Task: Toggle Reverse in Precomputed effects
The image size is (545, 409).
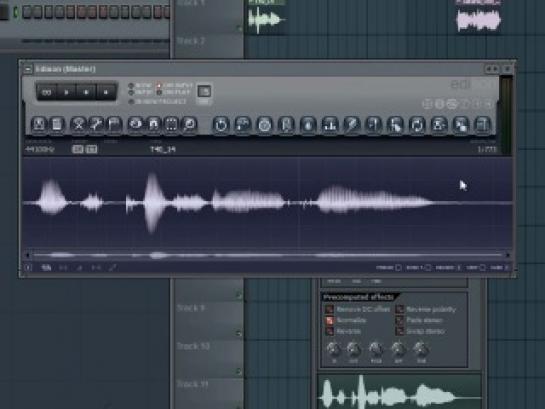Action: pos(343,331)
